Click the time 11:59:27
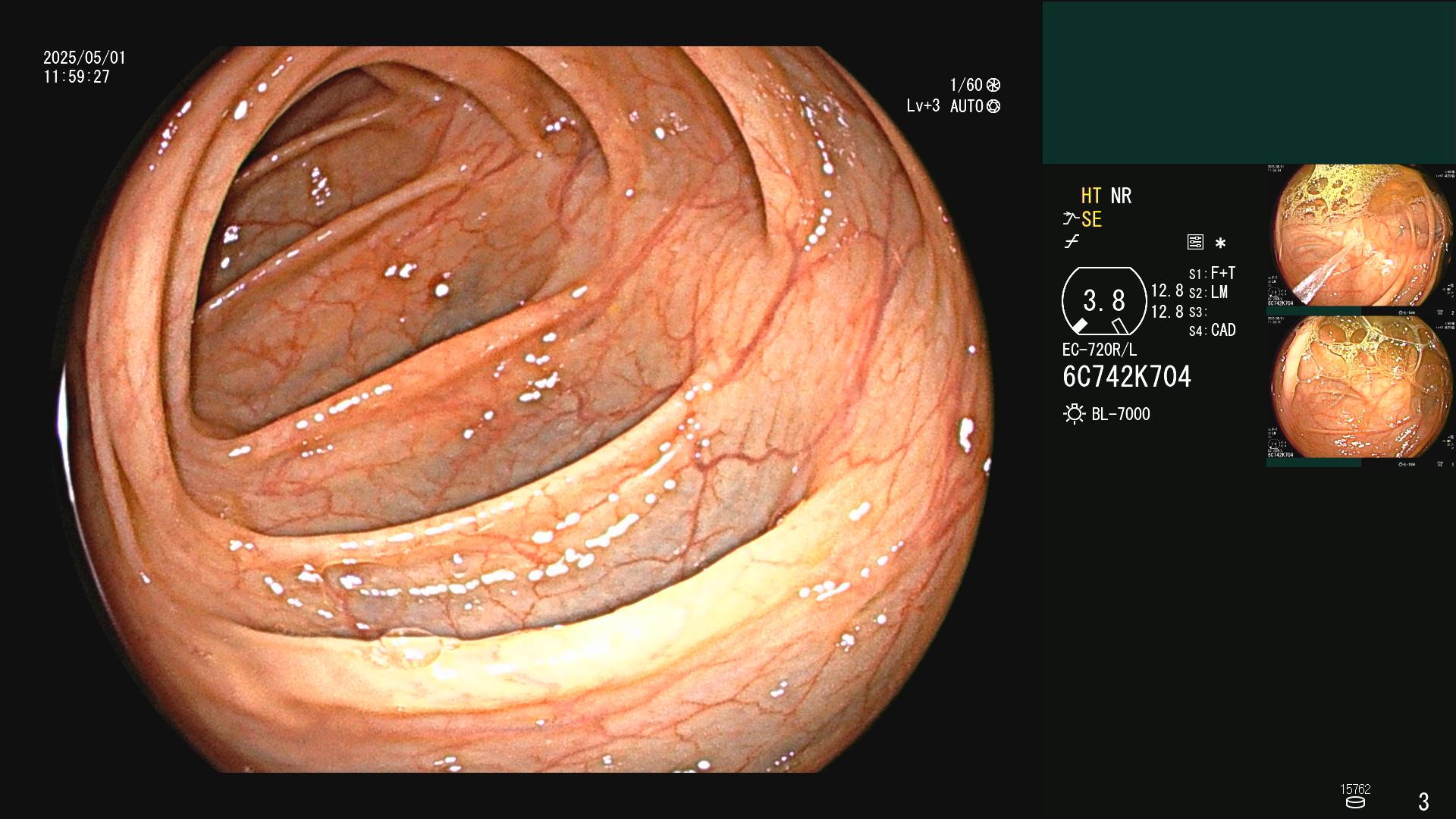This screenshot has height=819, width=1456. [x=77, y=77]
